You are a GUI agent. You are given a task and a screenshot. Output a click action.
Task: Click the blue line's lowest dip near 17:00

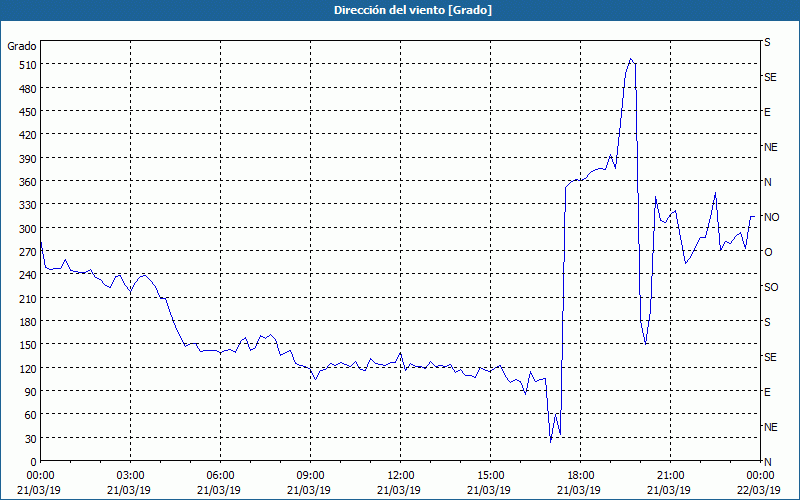551,442
